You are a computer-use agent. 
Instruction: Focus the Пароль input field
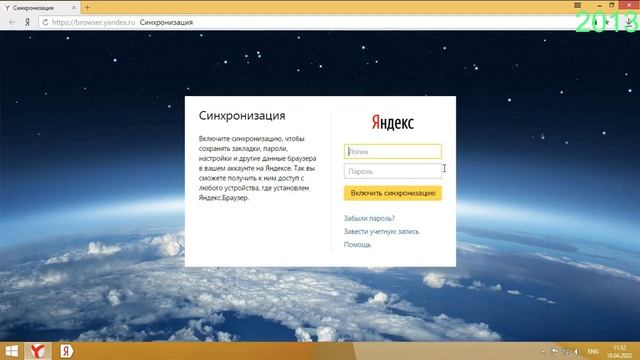point(393,171)
